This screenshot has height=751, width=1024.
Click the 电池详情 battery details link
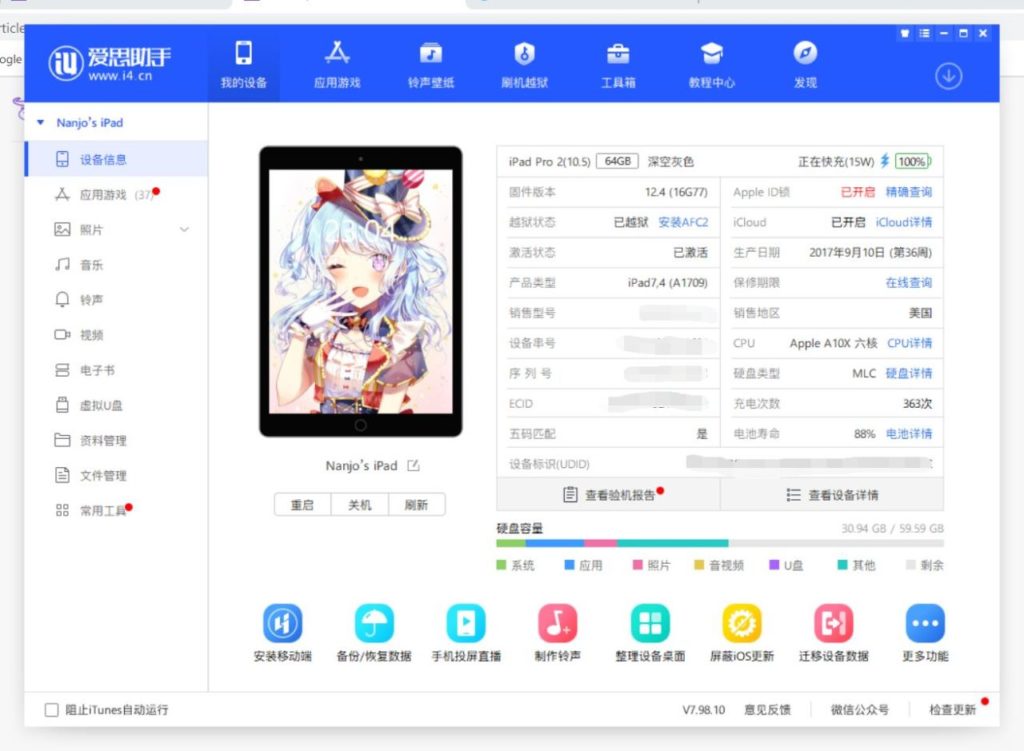pos(909,434)
